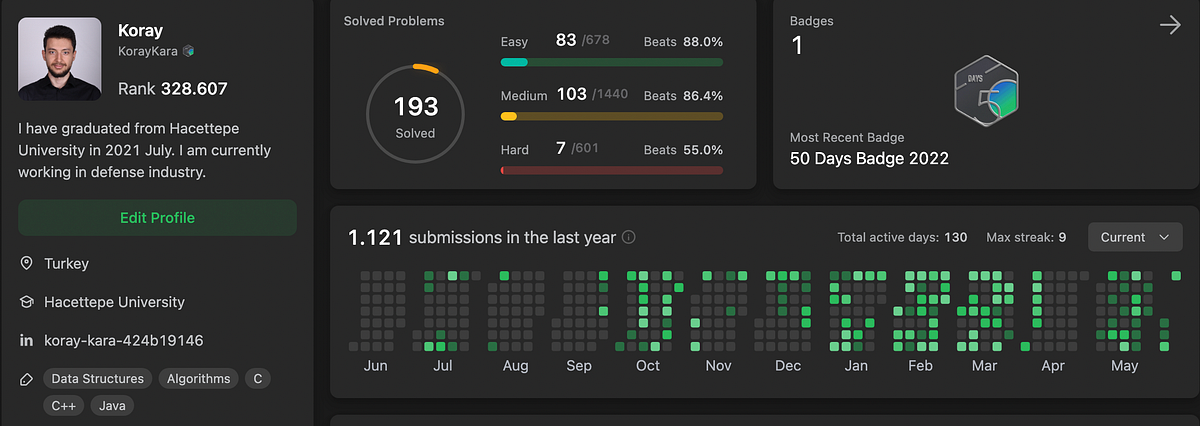
Task: Open the Current year dropdown
Action: pyautogui.click(x=1135, y=237)
